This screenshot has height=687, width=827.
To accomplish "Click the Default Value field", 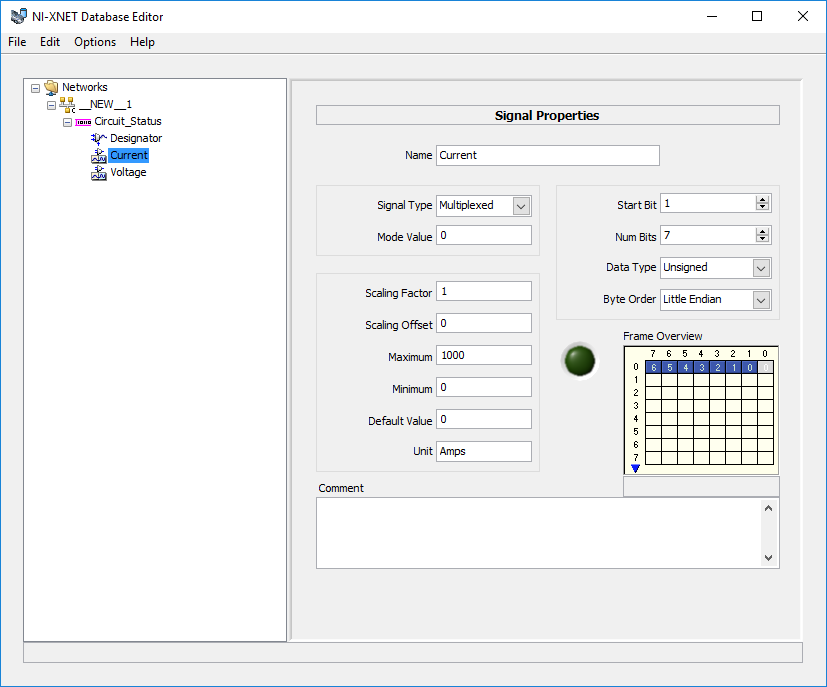I will (484, 420).
